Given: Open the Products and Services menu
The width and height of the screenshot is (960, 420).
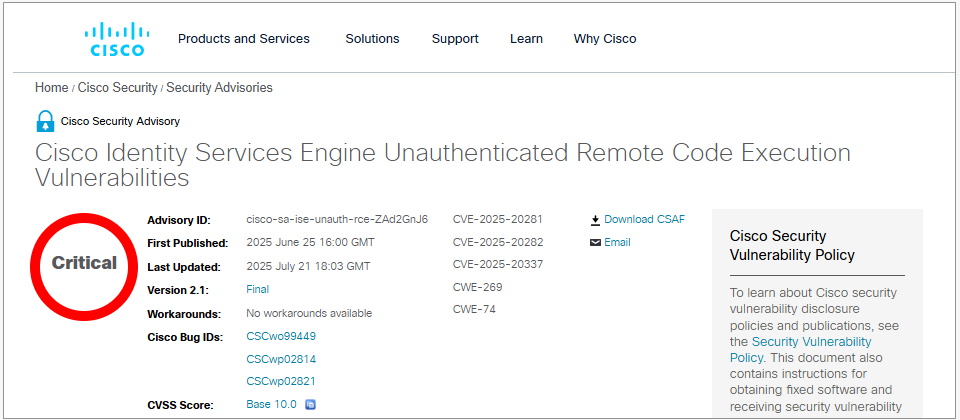Looking at the screenshot, I should click(244, 39).
